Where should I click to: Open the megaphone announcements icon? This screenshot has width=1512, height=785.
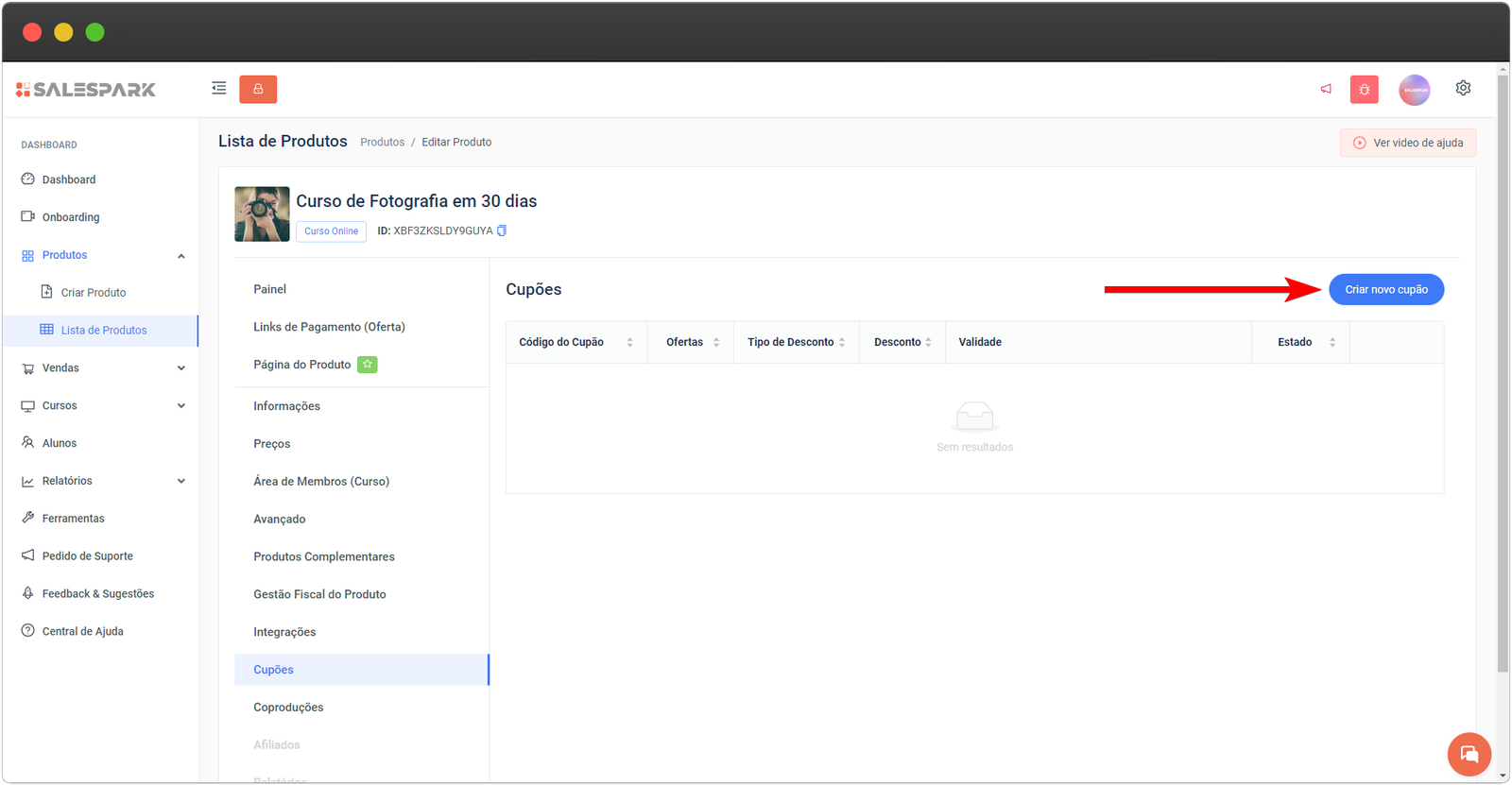pos(1326,89)
